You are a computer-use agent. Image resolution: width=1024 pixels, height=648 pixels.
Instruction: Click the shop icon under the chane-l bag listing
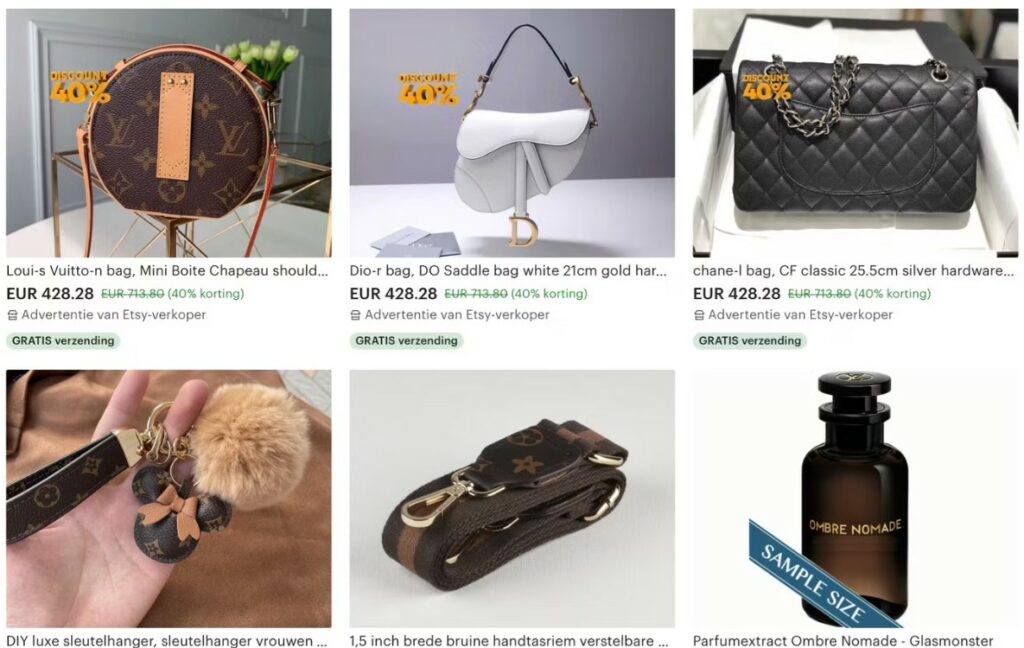699,315
